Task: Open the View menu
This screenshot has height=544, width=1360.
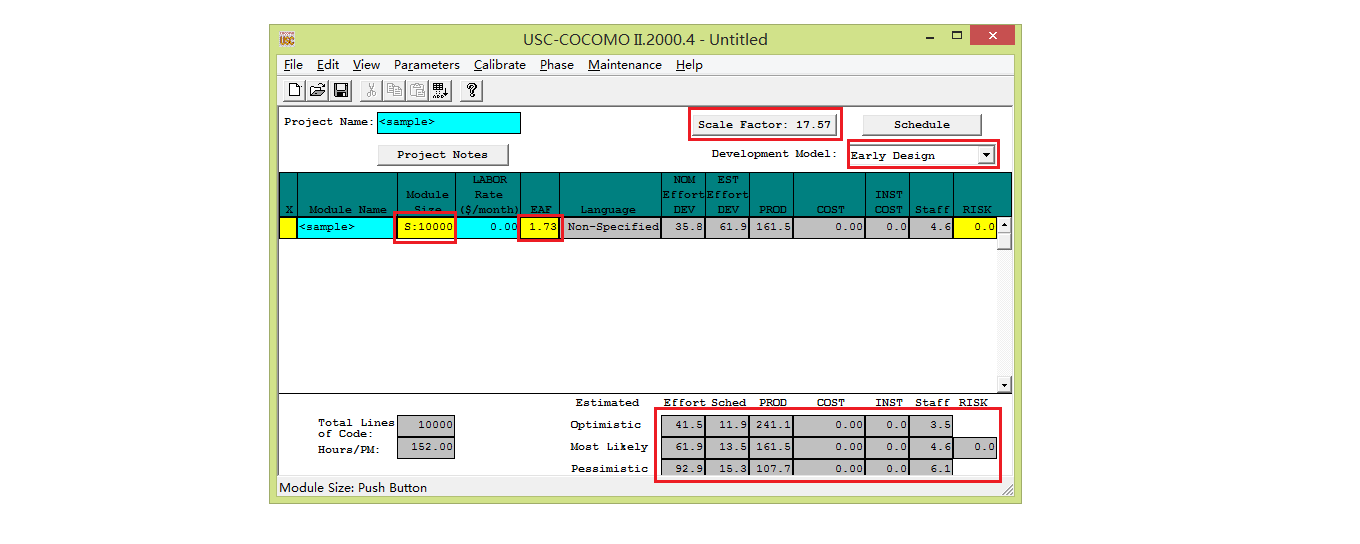Action: click(366, 64)
